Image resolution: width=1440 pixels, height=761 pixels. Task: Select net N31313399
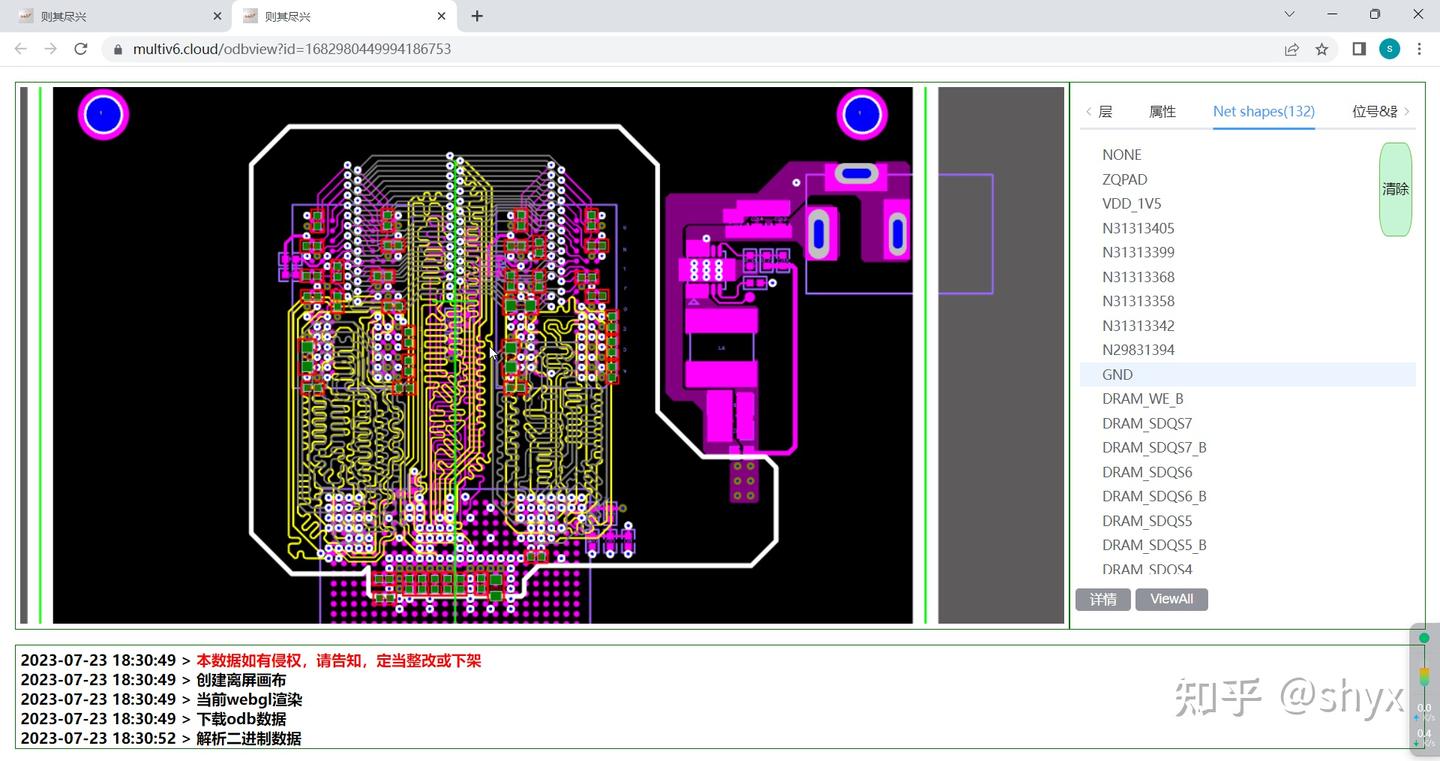tap(1248, 252)
